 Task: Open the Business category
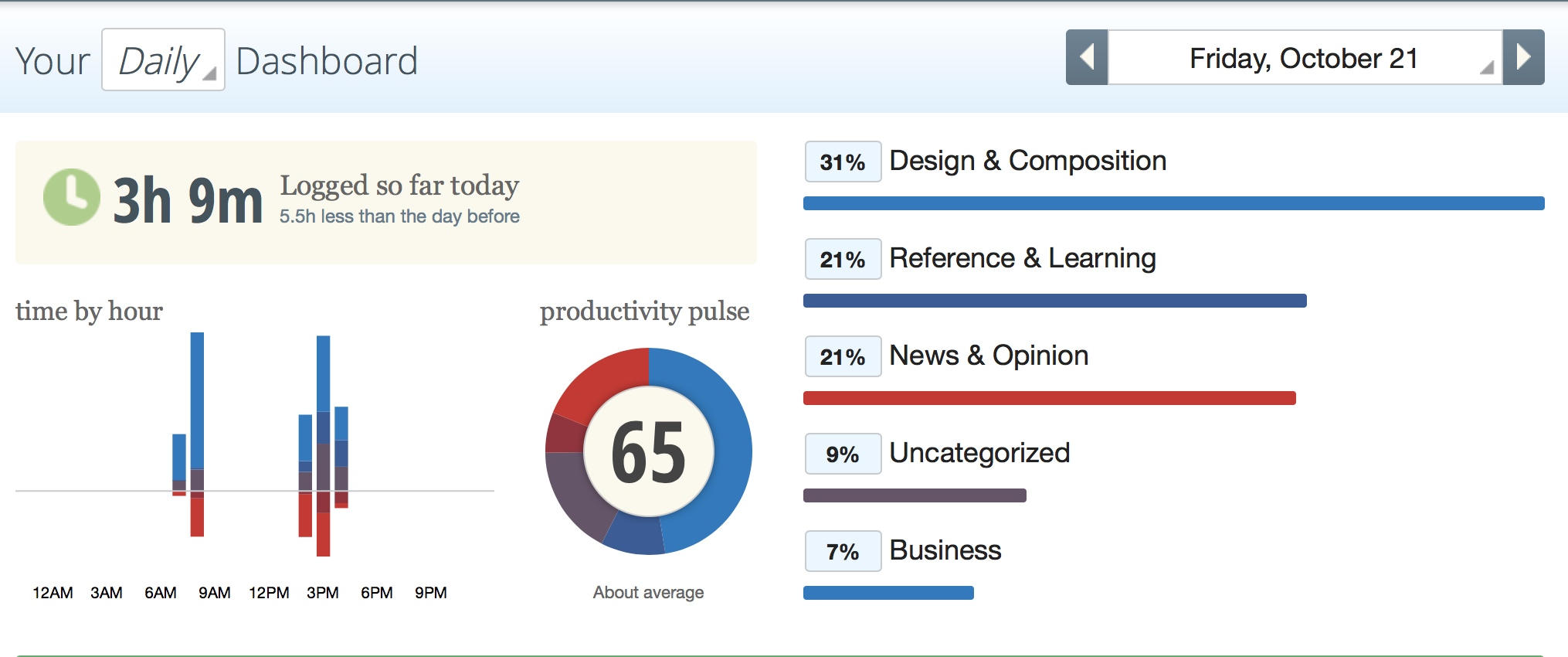pyautogui.click(x=945, y=550)
